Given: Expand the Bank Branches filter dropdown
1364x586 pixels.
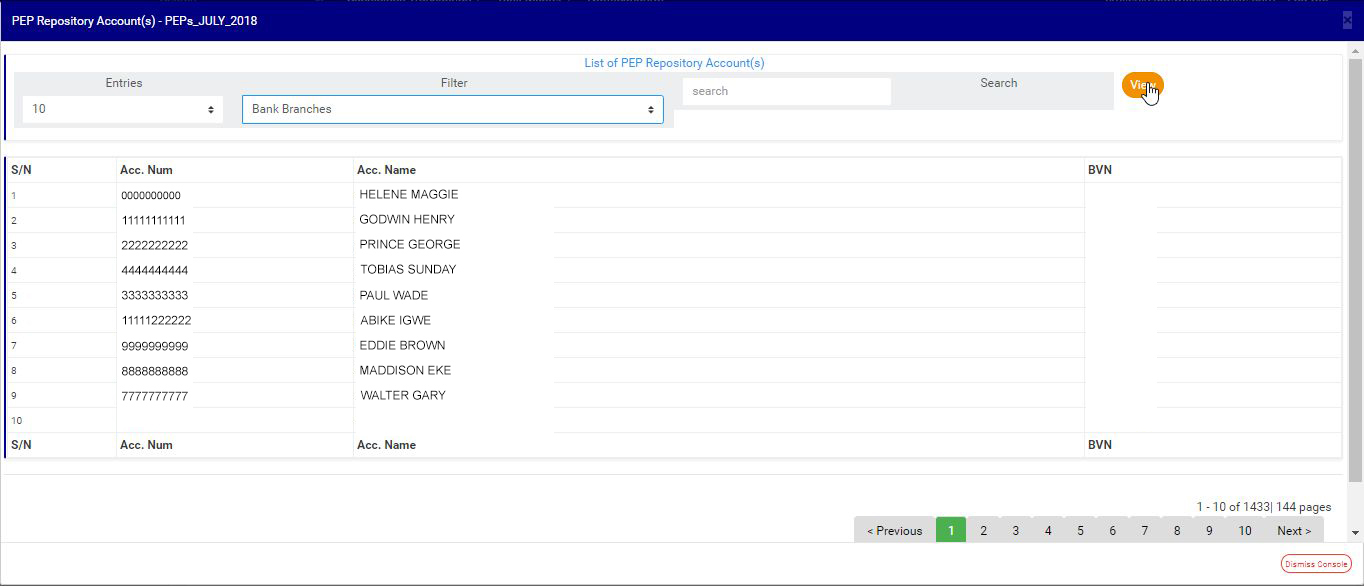Looking at the screenshot, I should 452,109.
